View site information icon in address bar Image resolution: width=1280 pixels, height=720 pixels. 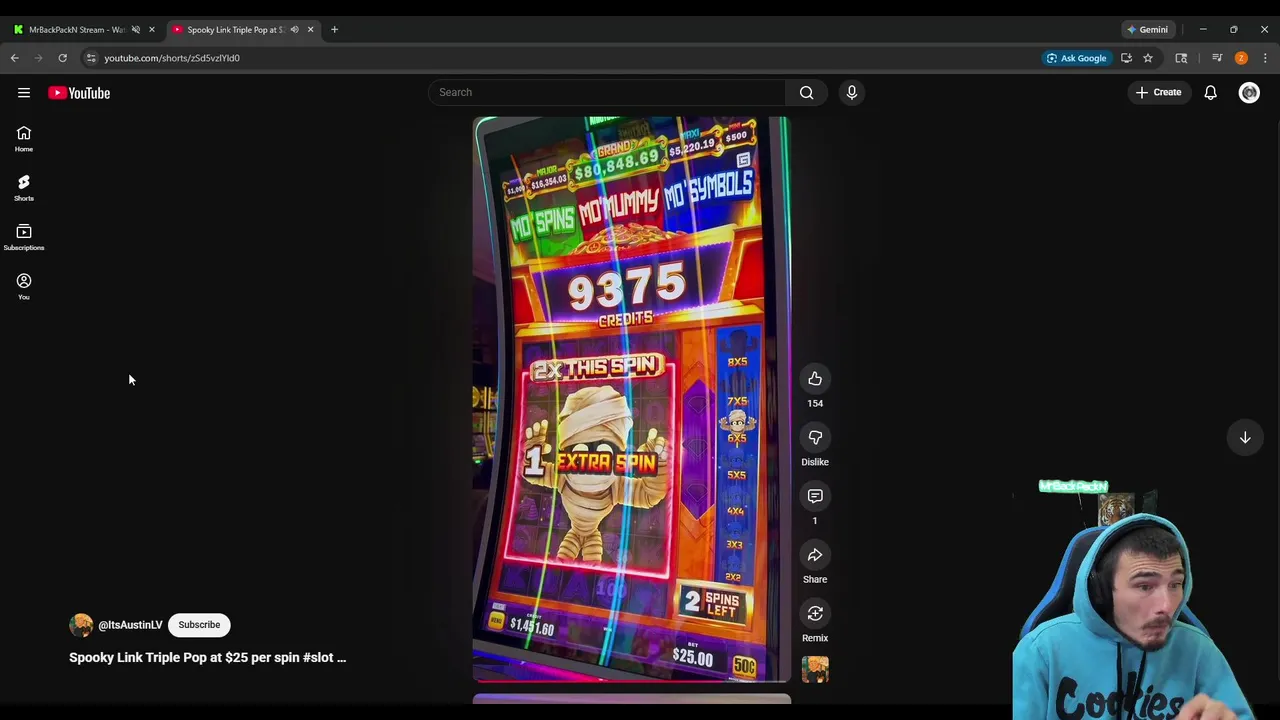pyautogui.click(x=91, y=58)
